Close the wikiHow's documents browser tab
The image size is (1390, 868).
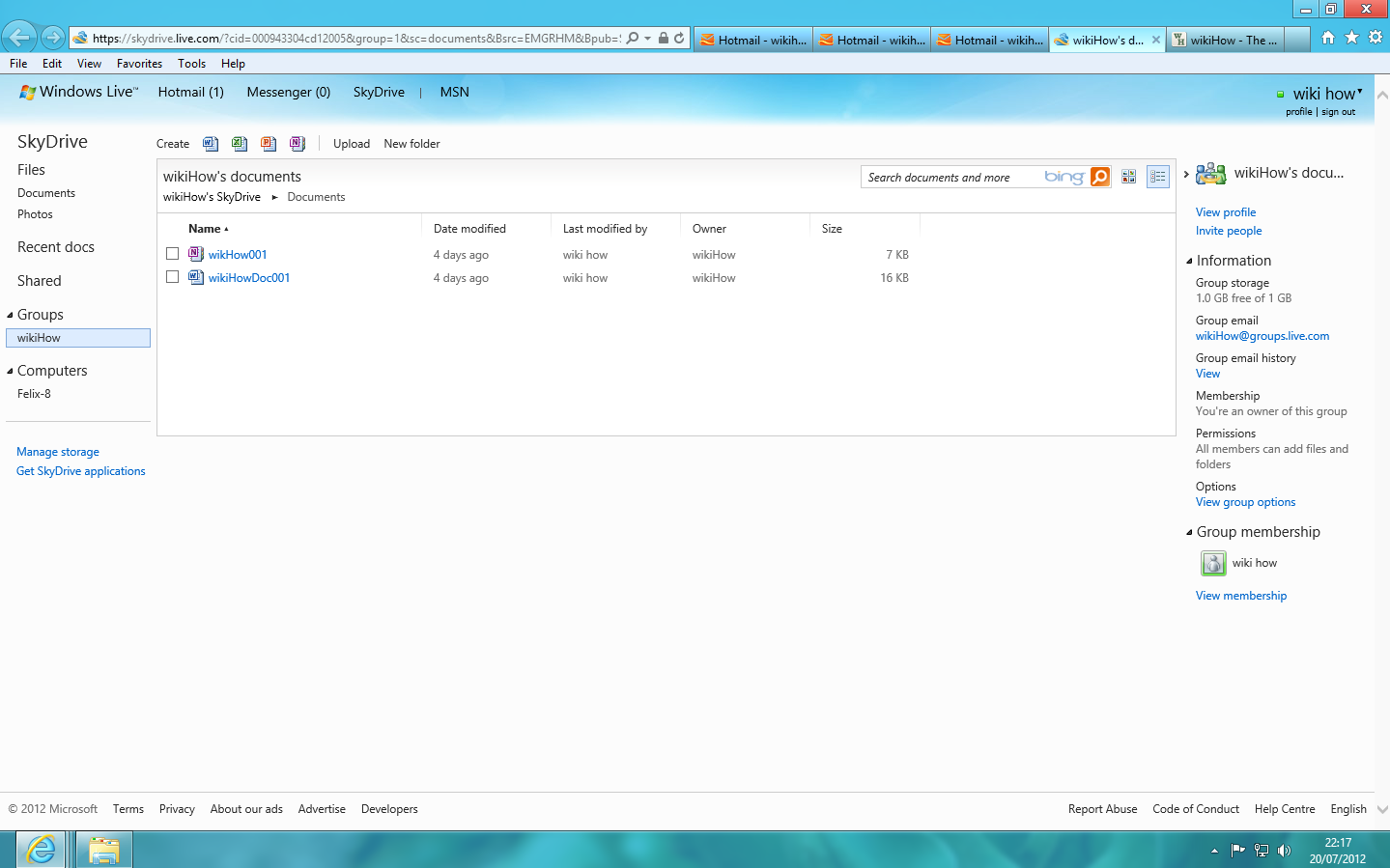1155,40
